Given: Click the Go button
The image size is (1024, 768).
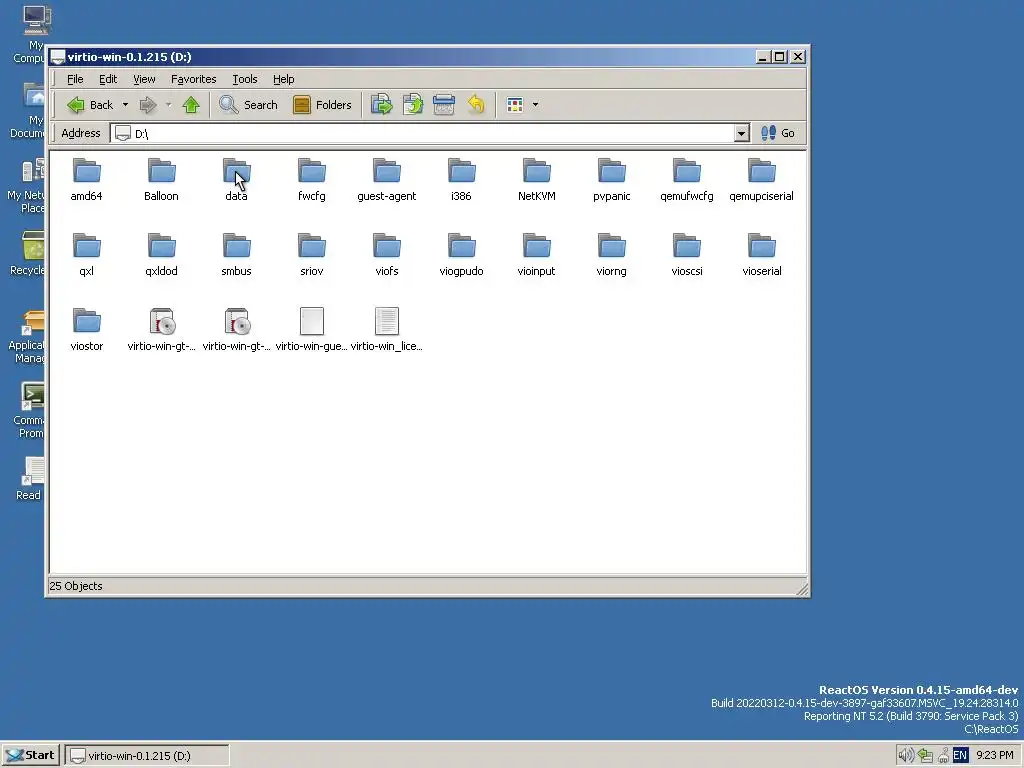Looking at the screenshot, I should [x=778, y=133].
